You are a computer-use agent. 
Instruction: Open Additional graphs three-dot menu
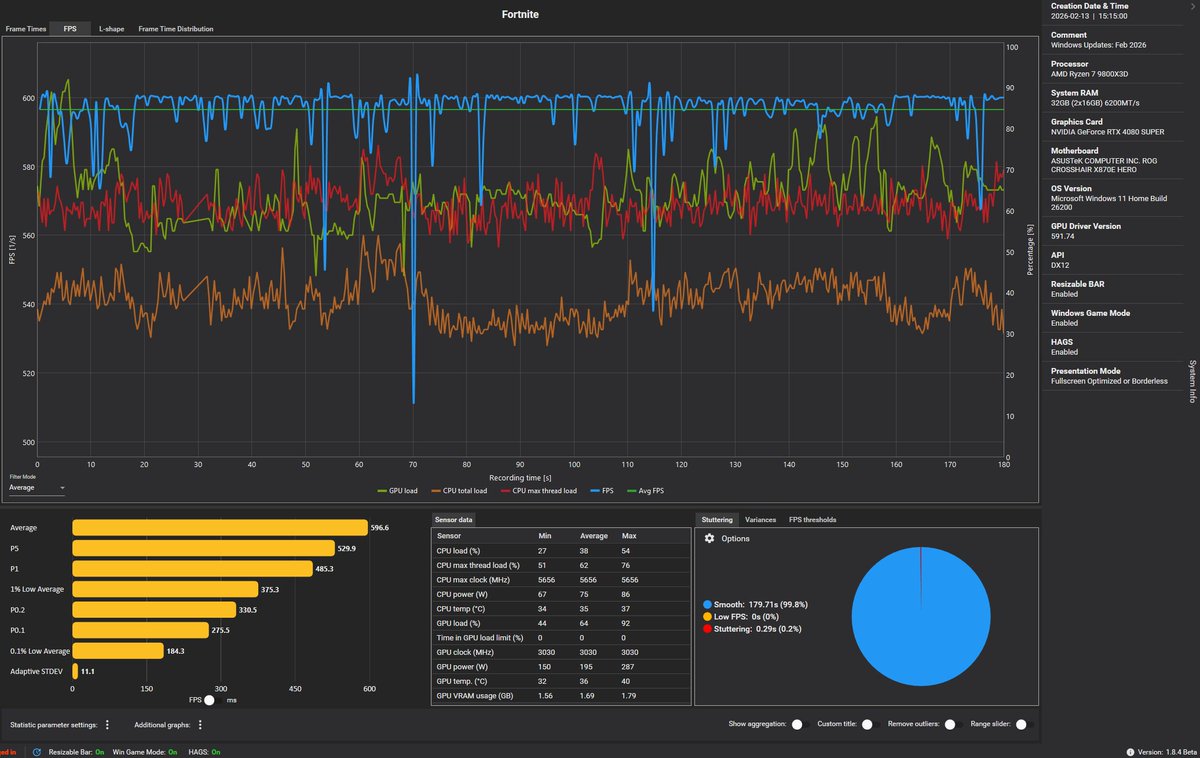[200, 725]
